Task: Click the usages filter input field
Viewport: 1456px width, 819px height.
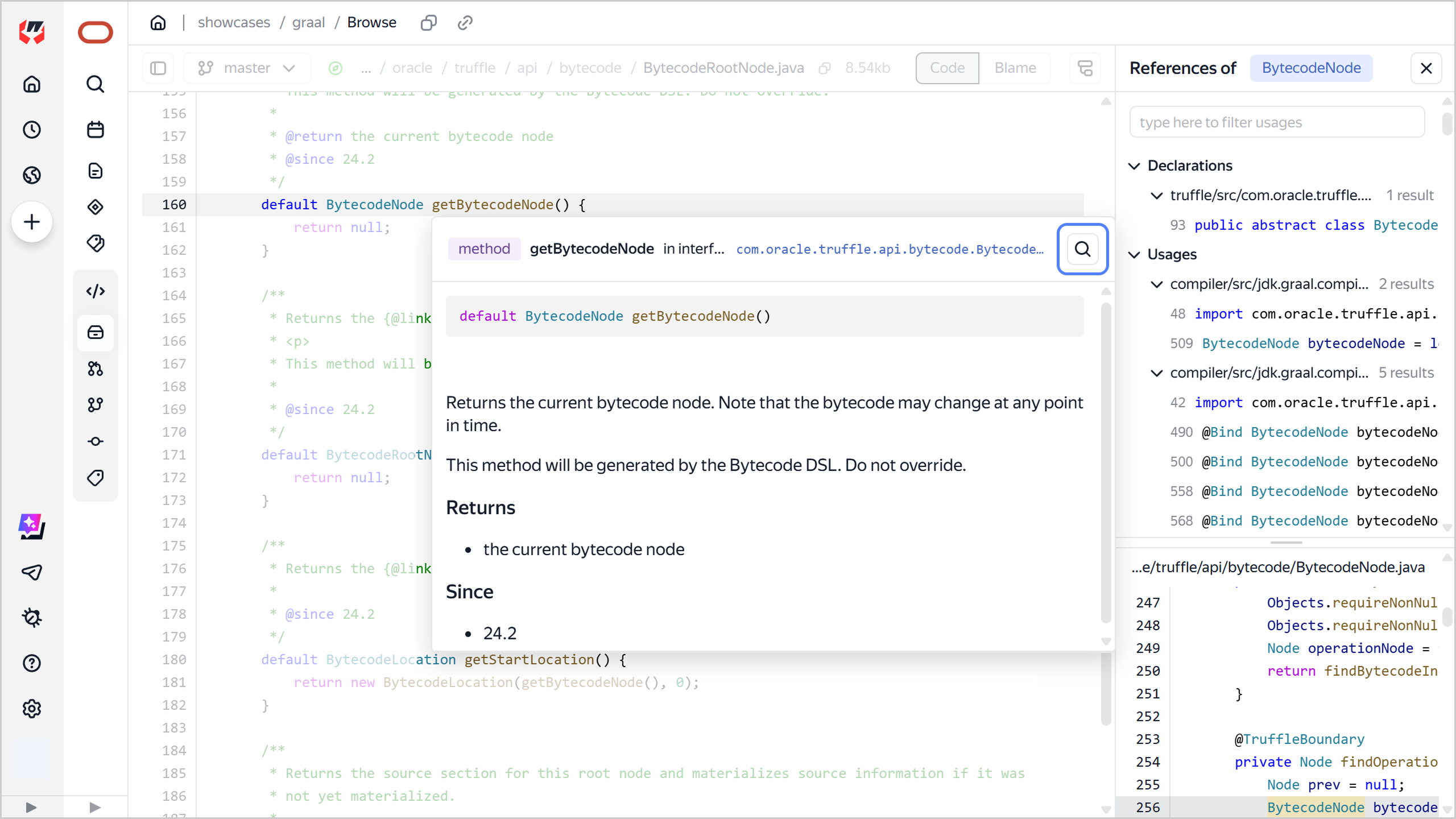Action: [x=1276, y=122]
